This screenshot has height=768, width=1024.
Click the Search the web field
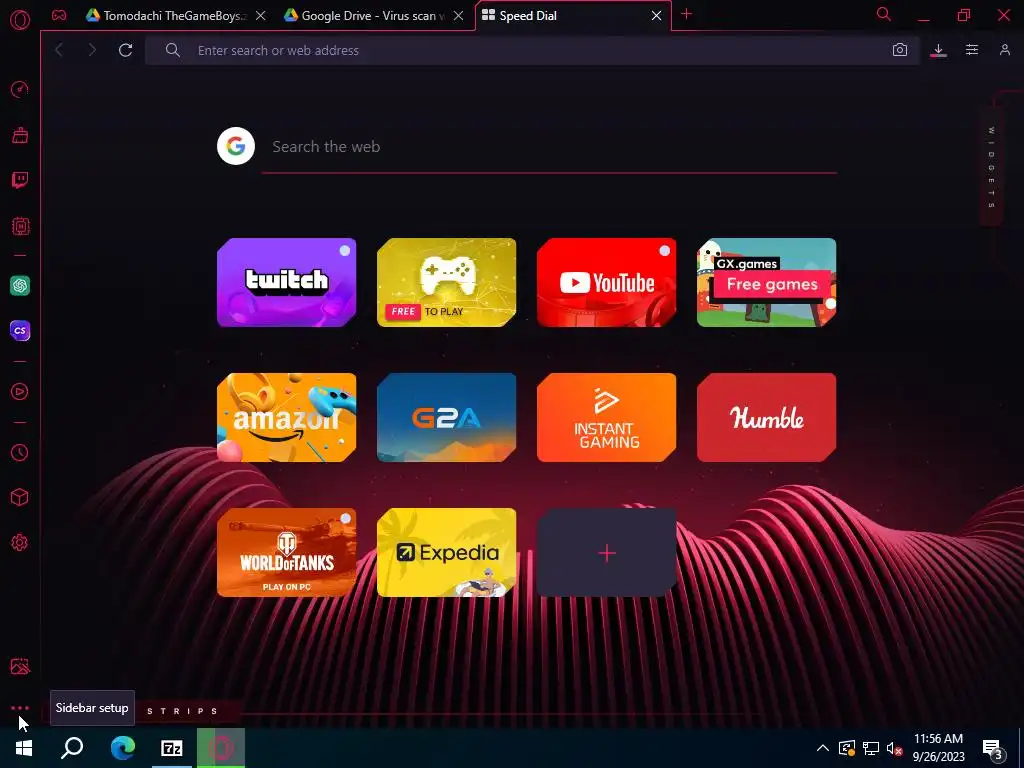(549, 147)
